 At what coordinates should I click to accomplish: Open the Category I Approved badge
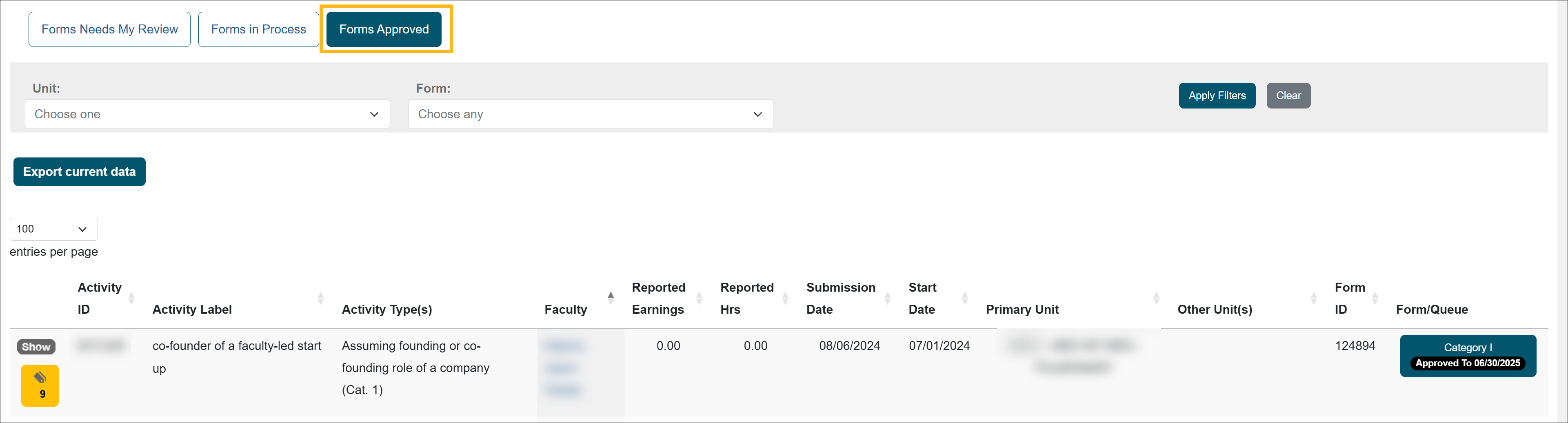coord(1468,355)
